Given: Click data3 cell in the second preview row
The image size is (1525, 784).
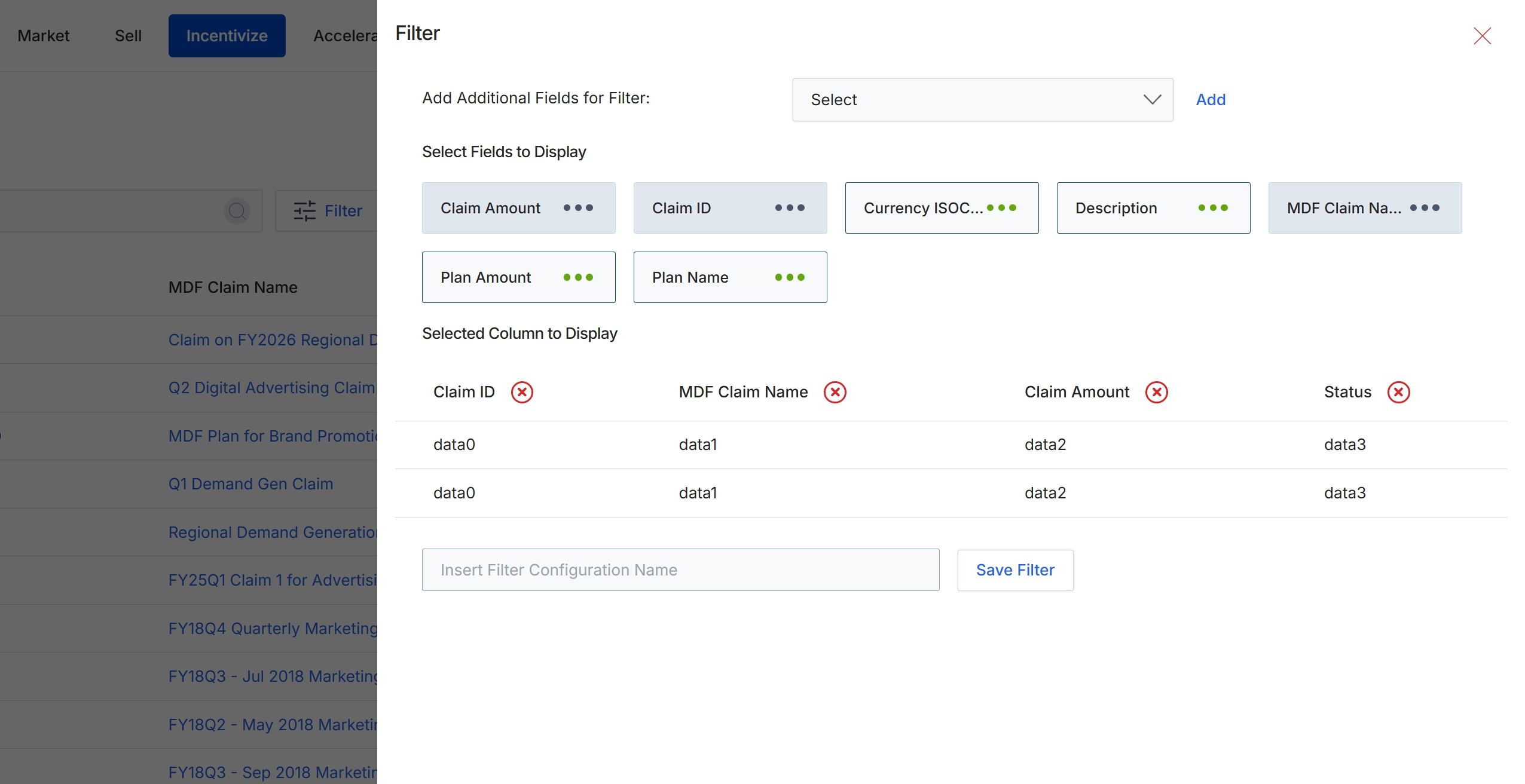Looking at the screenshot, I should click(x=1344, y=493).
